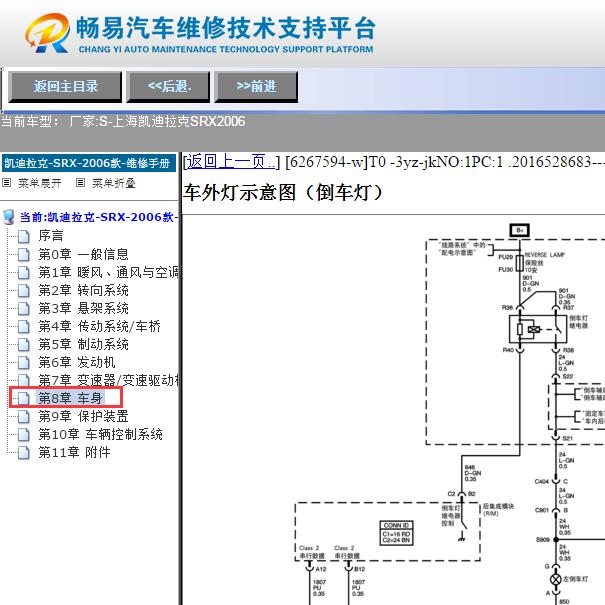
Task: Click the page icon beside 第3章
Action: click(x=24, y=309)
